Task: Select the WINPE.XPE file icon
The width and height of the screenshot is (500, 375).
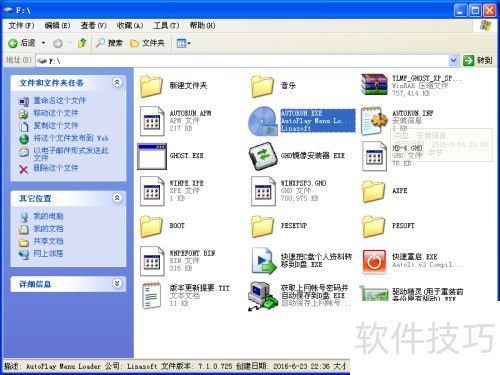Action: pos(152,191)
